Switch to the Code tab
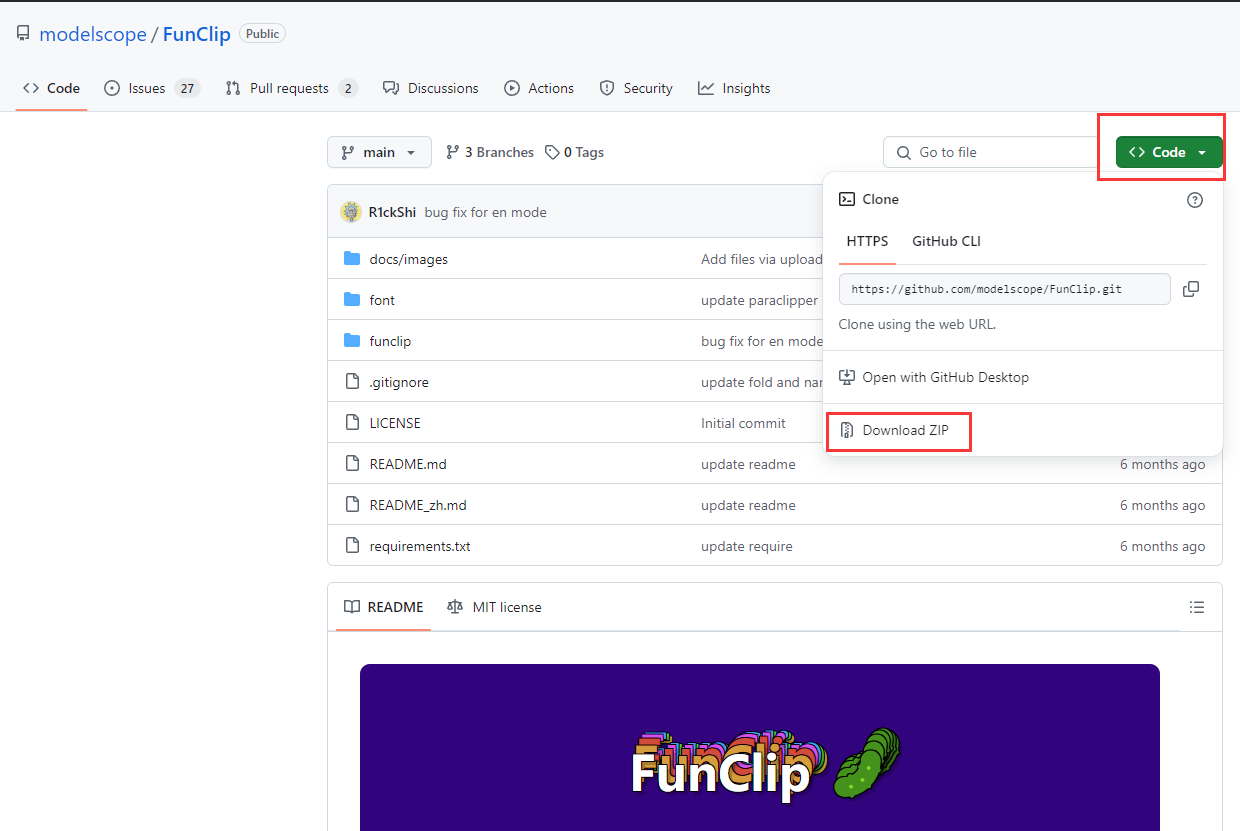Viewport: 1240px width, 831px height. (x=51, y=88)
